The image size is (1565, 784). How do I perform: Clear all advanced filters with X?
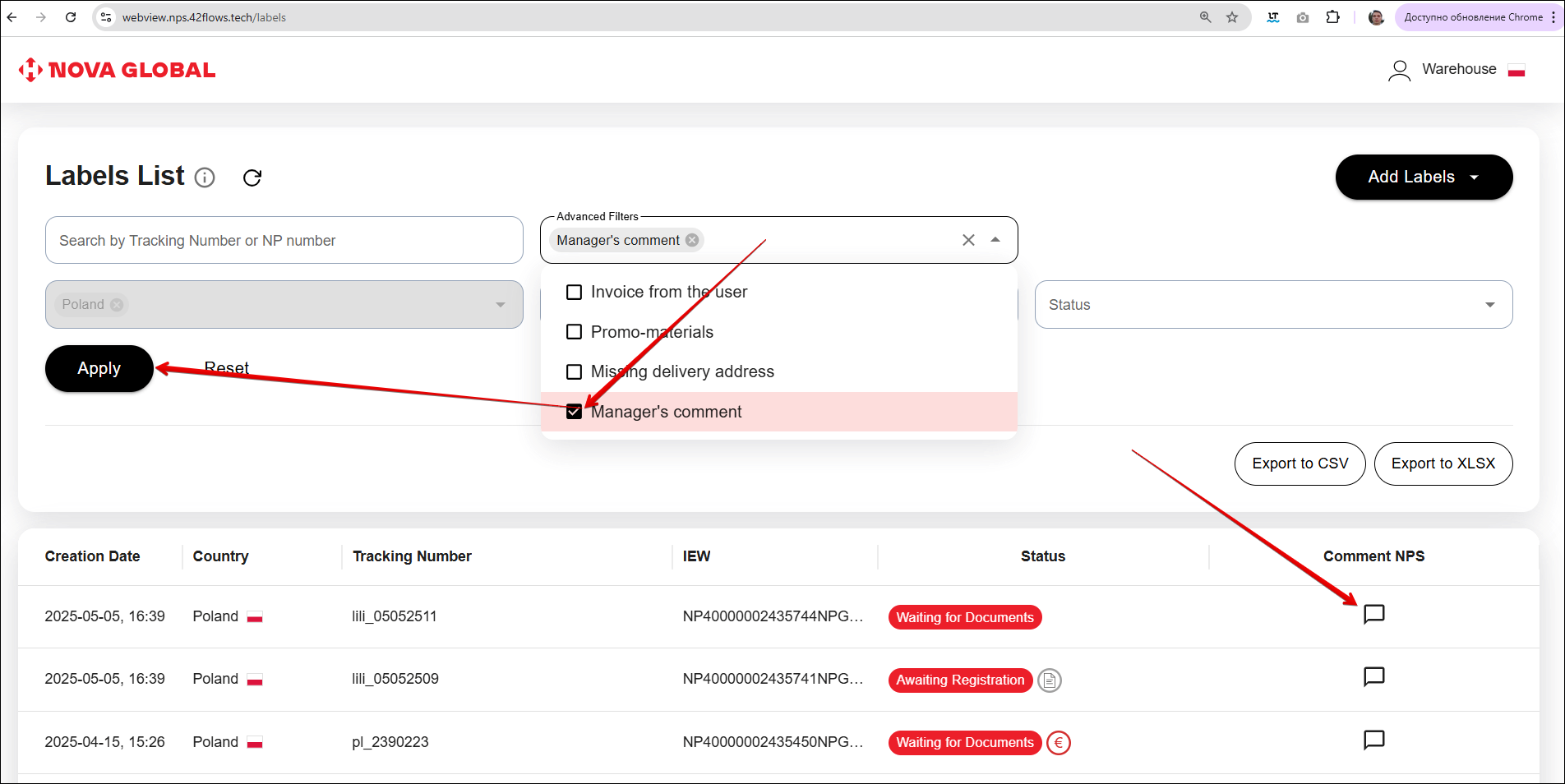click(968, 240)
